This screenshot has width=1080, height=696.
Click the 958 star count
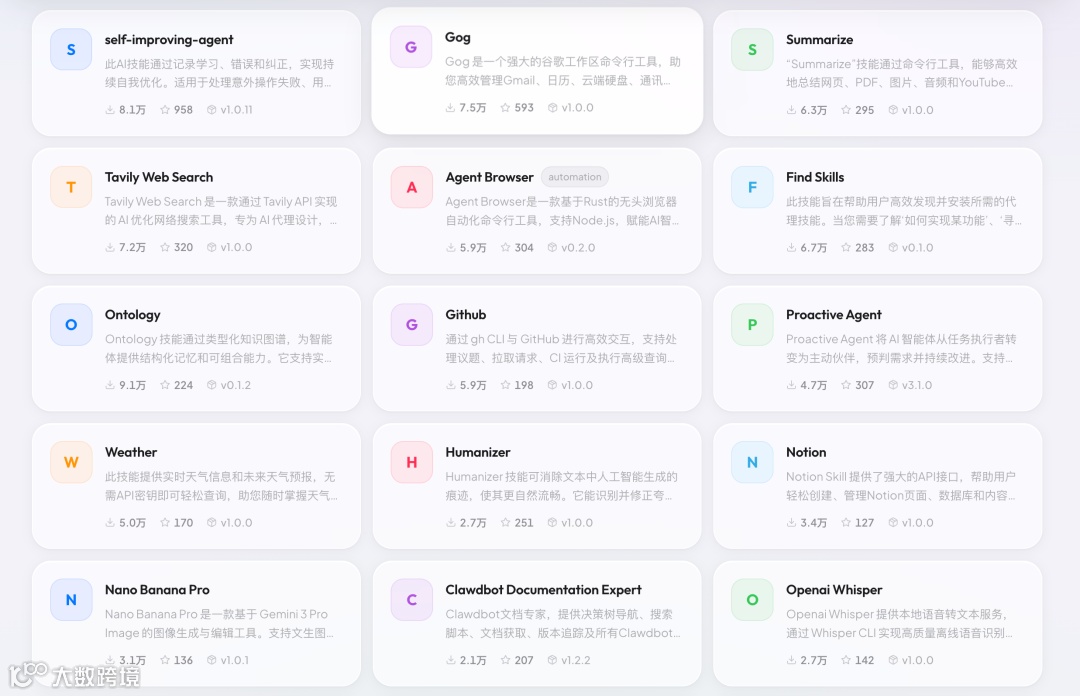pyautogui.click(x=183, y=110)
